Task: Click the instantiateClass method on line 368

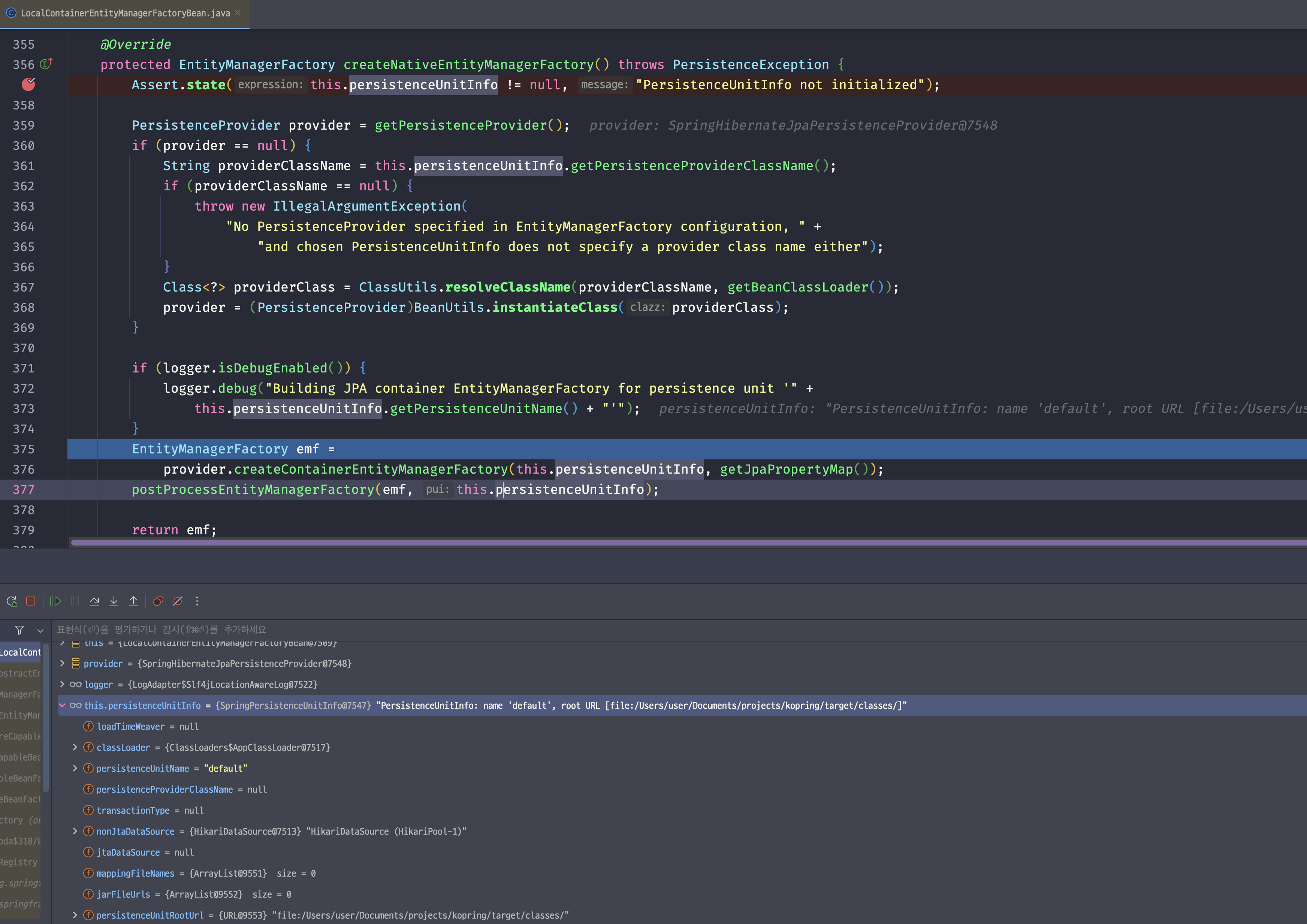Action: point(555,307)
